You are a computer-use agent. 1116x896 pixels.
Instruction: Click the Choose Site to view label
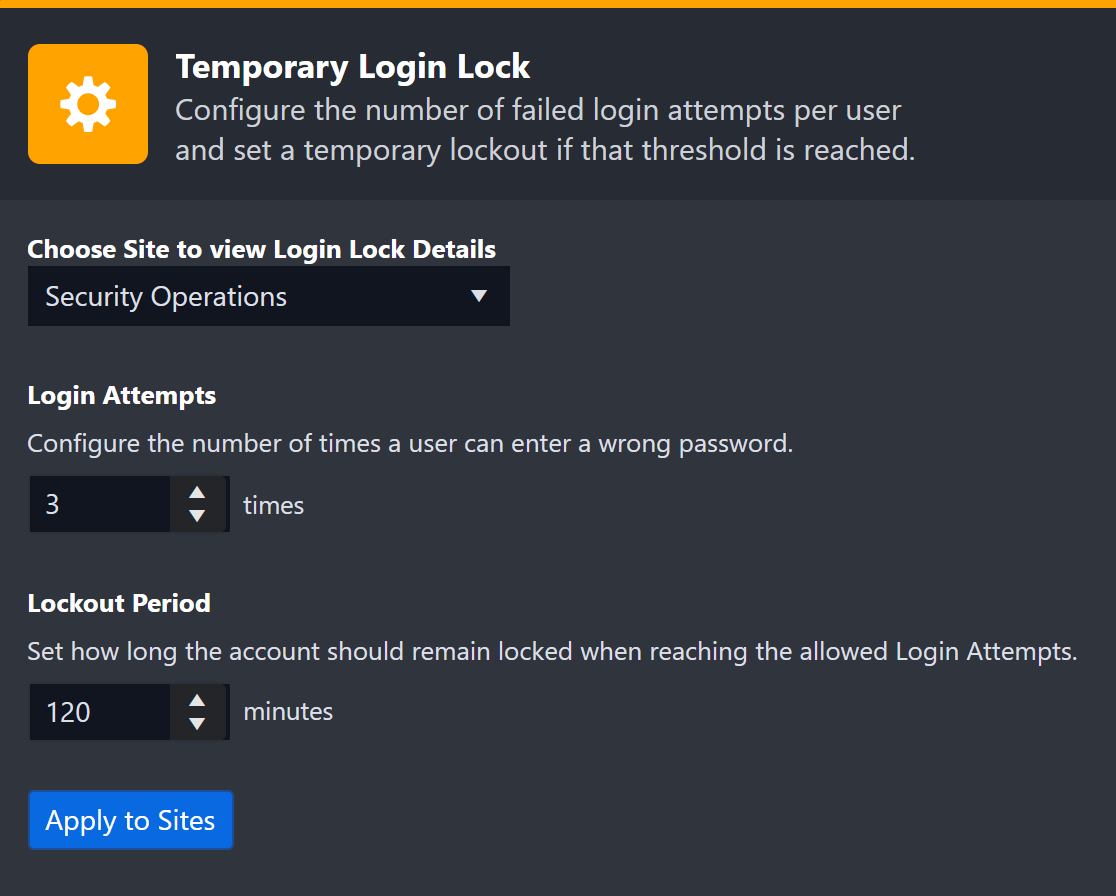pyautogui.click(x=262, y=250)
